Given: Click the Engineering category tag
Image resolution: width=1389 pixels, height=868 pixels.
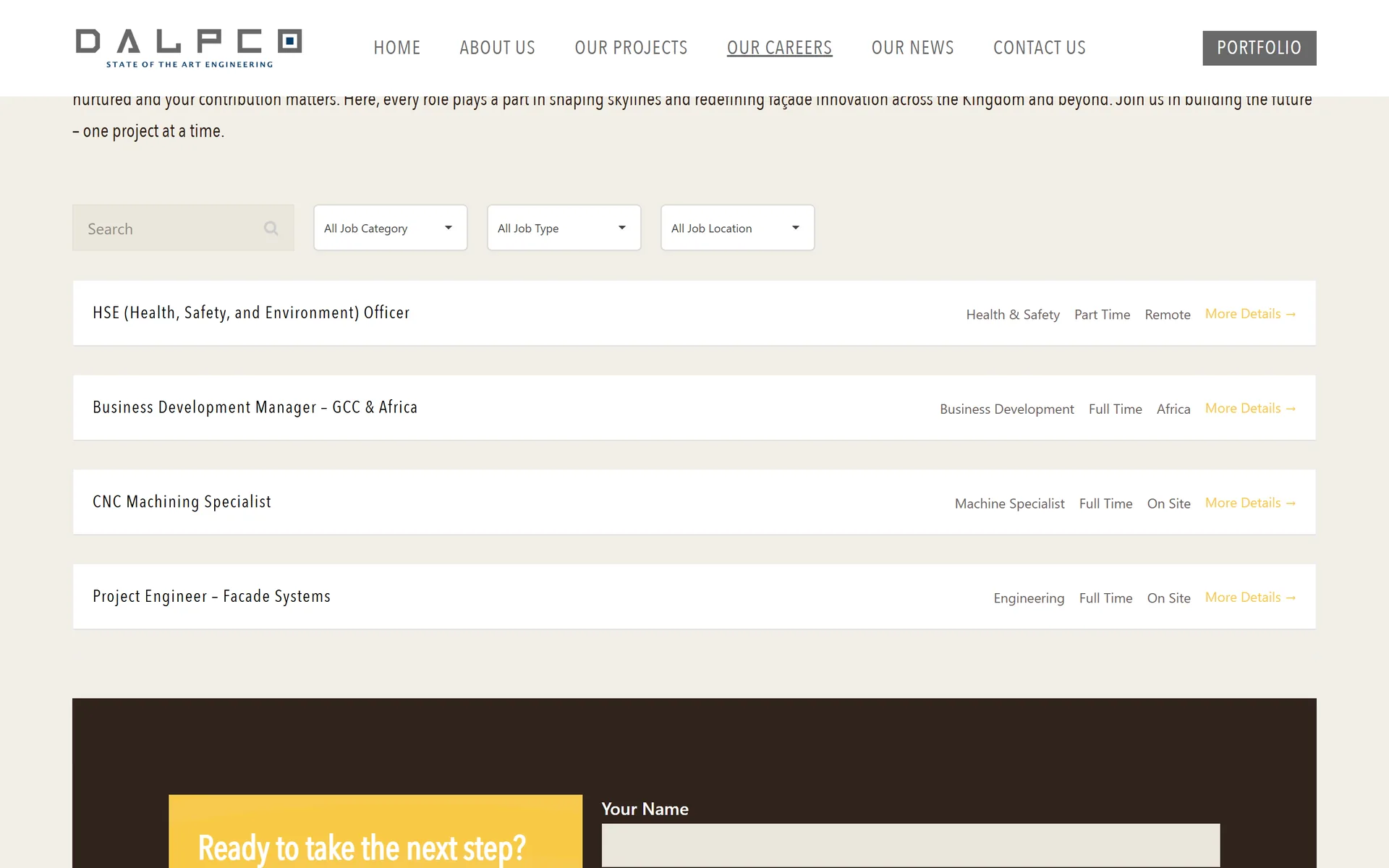Looking at the screenshot, I should point(1029,598).
